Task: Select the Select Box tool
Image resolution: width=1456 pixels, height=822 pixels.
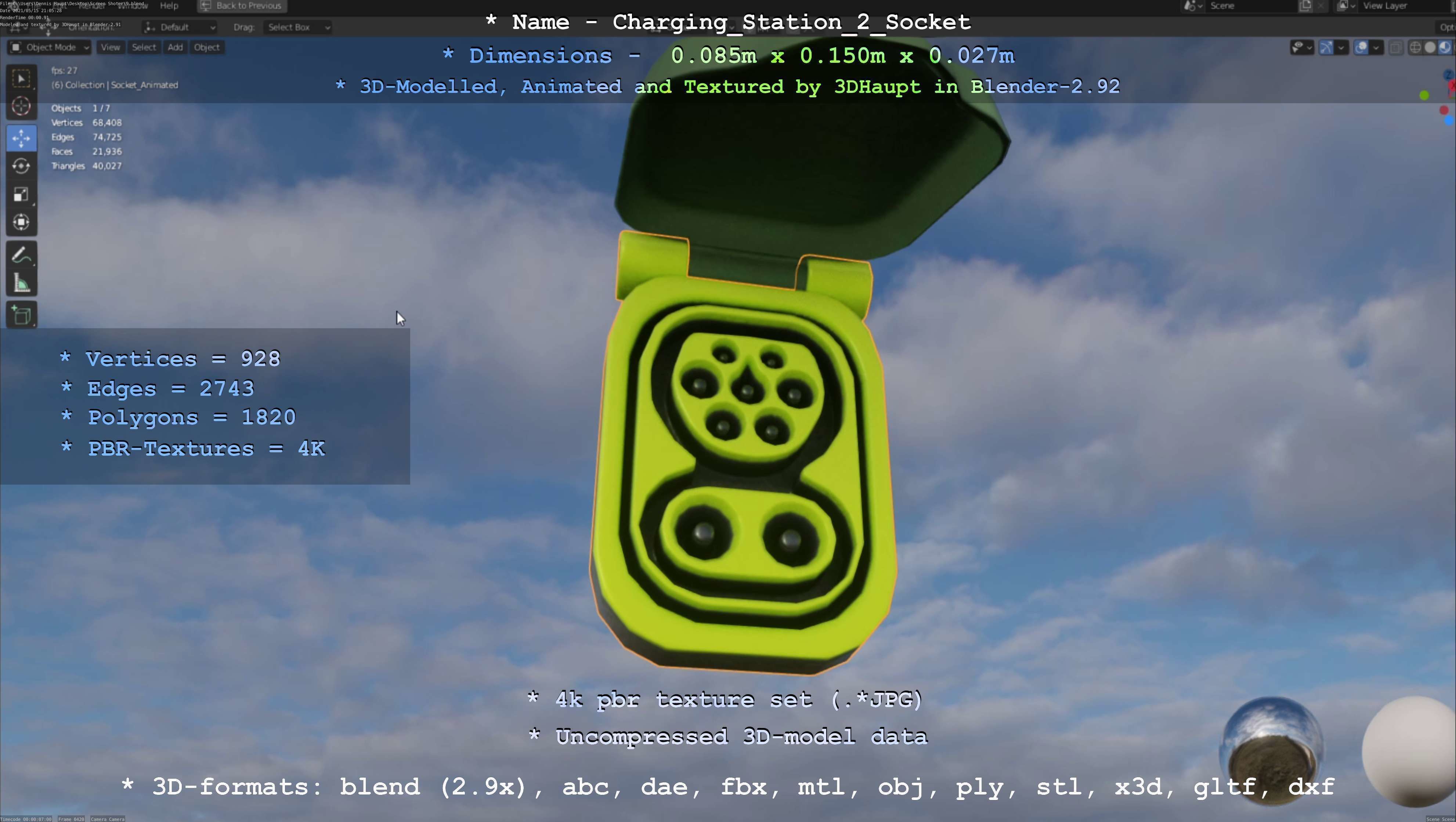Action: (x=21, y=79)
